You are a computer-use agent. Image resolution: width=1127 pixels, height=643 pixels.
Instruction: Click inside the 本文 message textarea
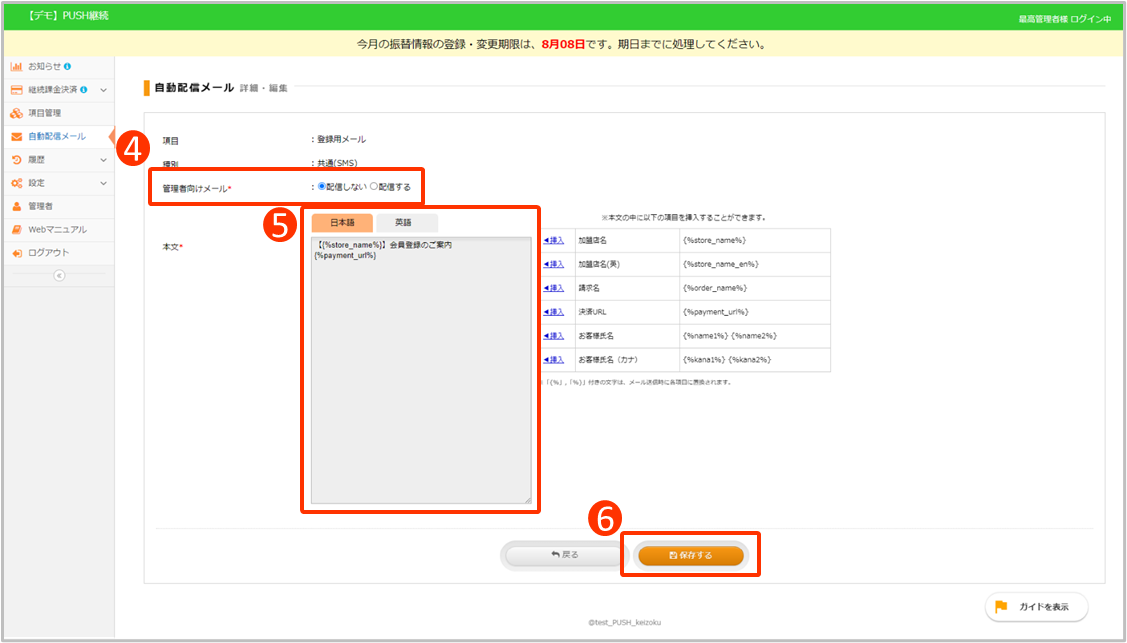point(420,380)
